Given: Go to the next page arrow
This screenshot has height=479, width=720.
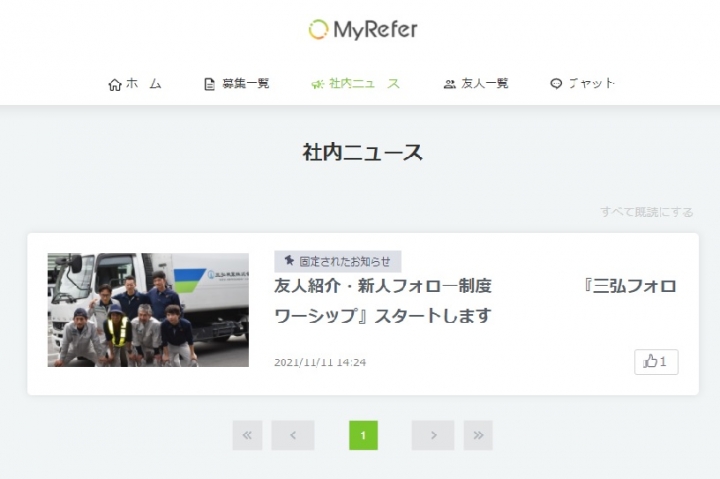Looking at the screenshot, I should tap(433, 435).
